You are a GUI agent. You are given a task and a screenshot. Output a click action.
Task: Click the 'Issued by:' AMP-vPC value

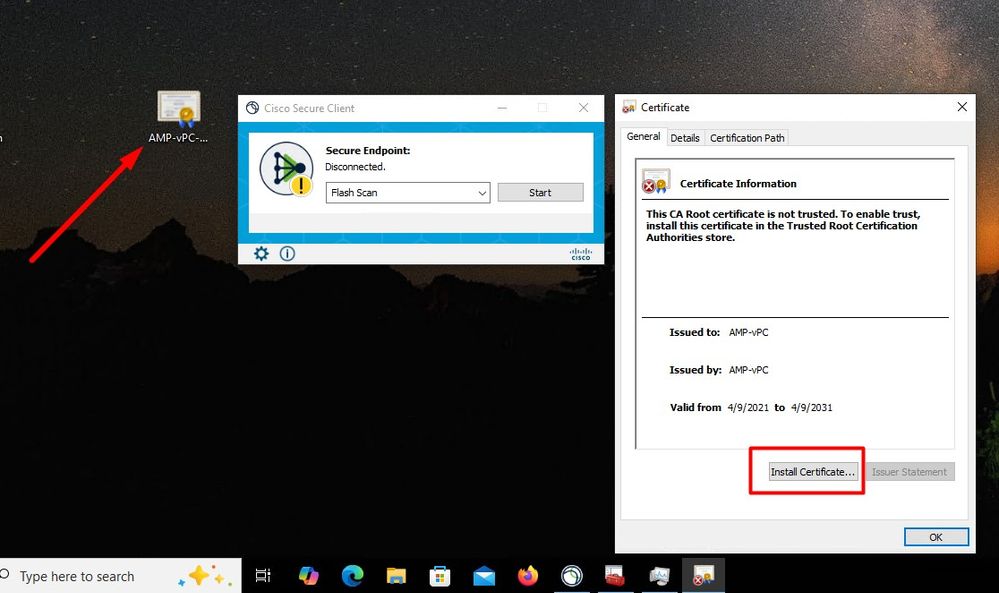tap(749, 370)
